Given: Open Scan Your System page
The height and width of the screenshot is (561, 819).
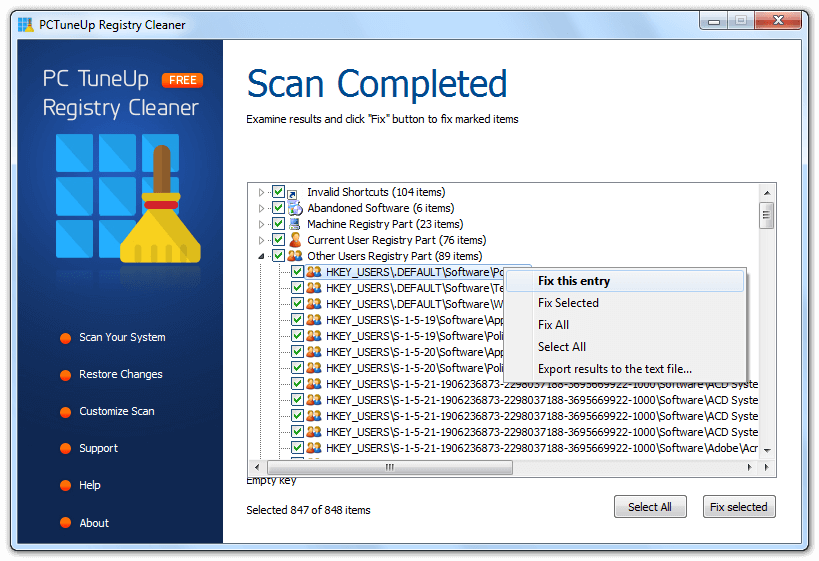Looking at the screenshot, I should [x=122, y=337].
